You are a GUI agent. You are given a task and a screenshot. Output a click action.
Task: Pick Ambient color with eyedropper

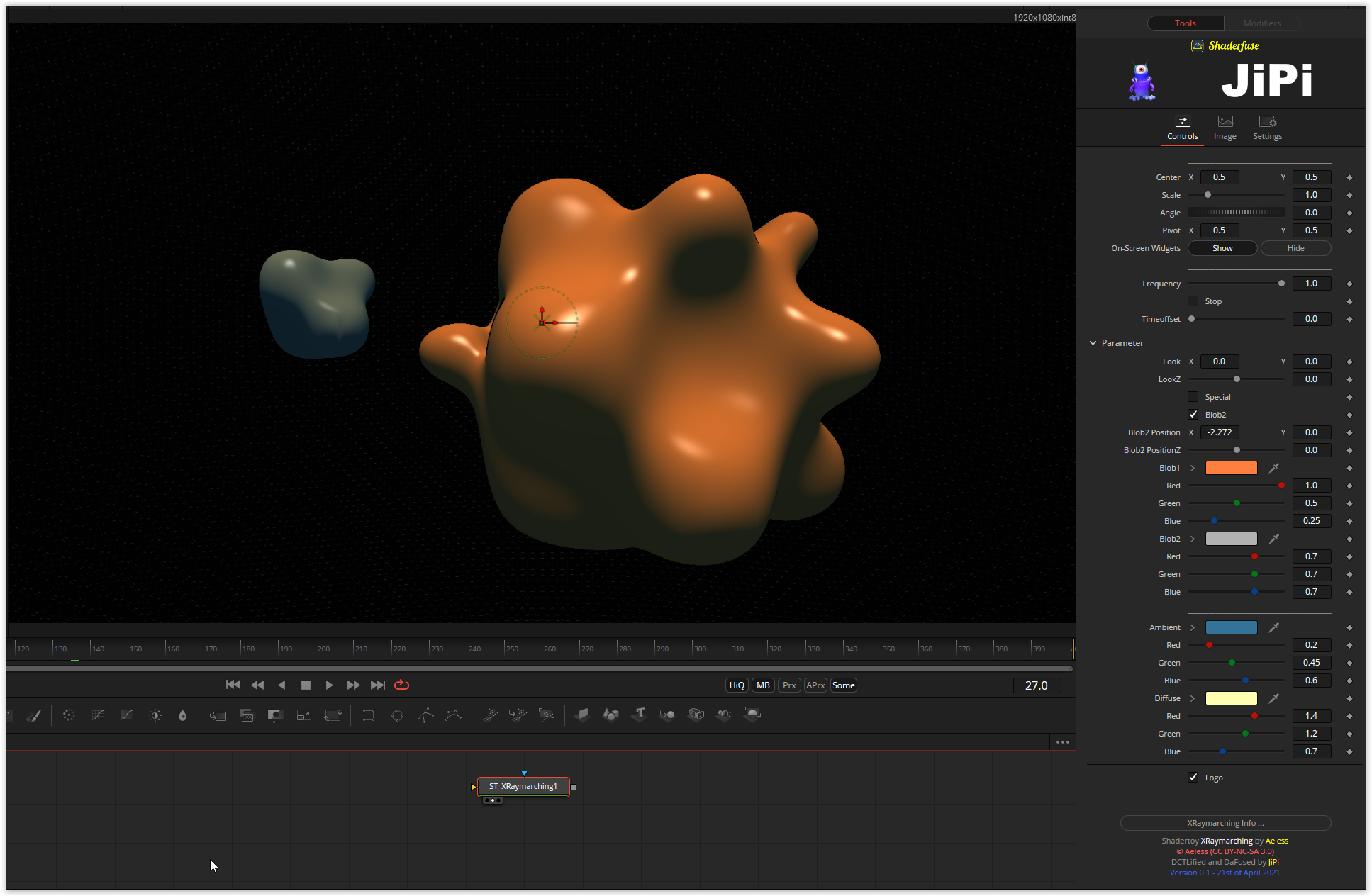click(x=1274, y=627)
